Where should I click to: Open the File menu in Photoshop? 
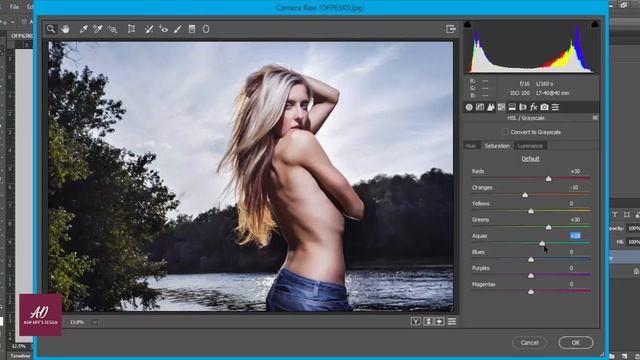click(14, 7)
